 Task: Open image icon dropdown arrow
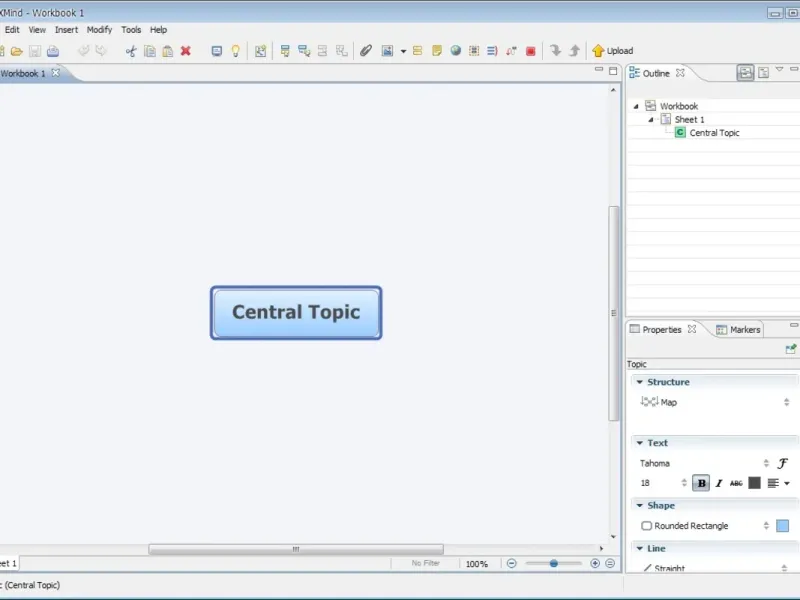coord(403,51)
